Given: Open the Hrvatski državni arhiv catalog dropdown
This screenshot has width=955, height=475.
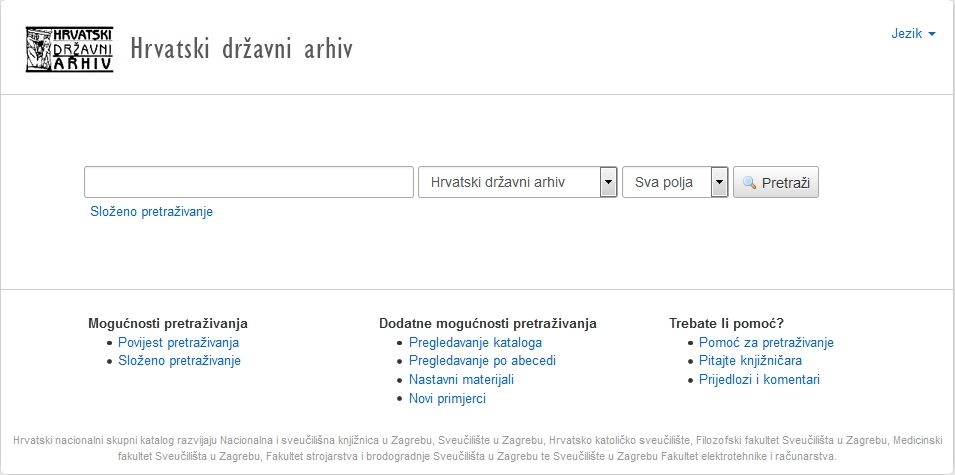Looking at the screenshot, I should pyautogui.click(x=518, y=182).
